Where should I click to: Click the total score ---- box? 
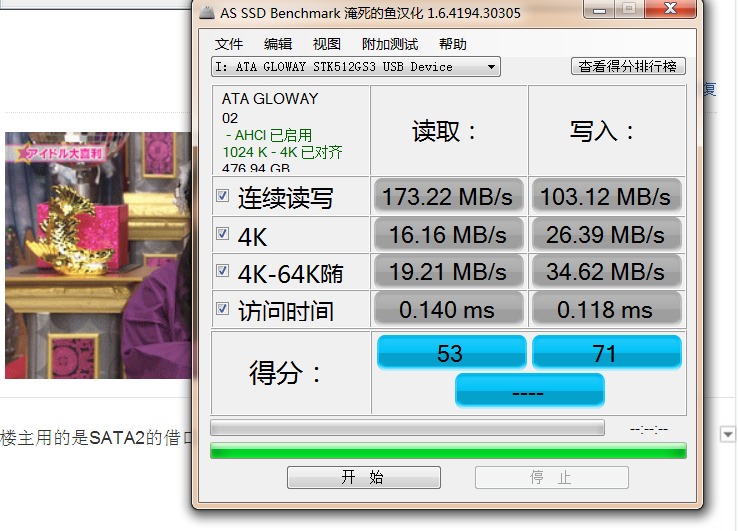529,391
